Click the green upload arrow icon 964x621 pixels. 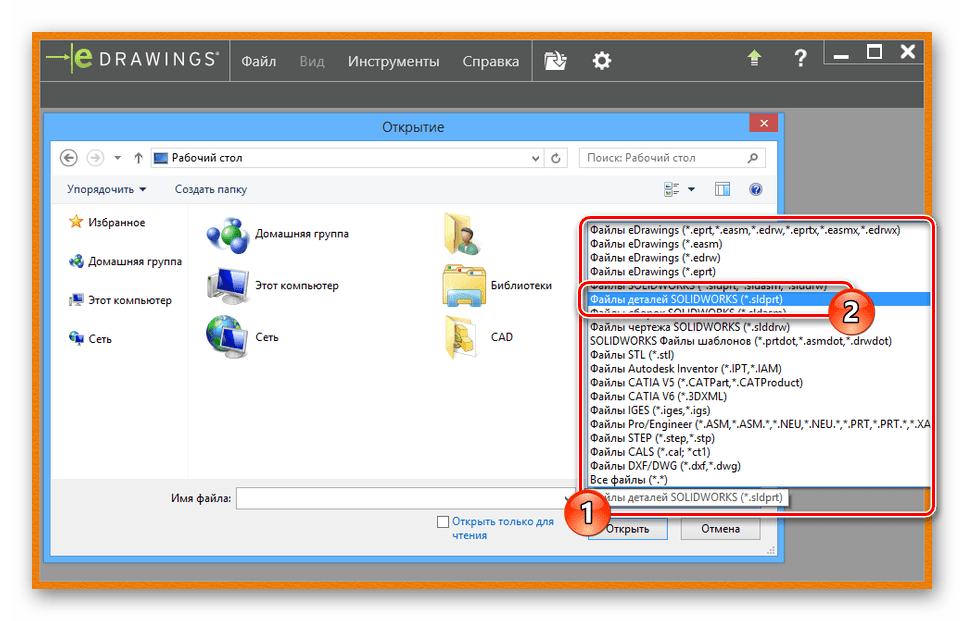(x=754, y=58)
